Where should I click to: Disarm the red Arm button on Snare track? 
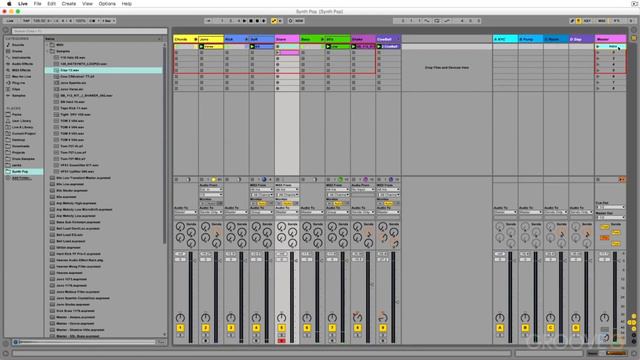click(x=281, y=340)
